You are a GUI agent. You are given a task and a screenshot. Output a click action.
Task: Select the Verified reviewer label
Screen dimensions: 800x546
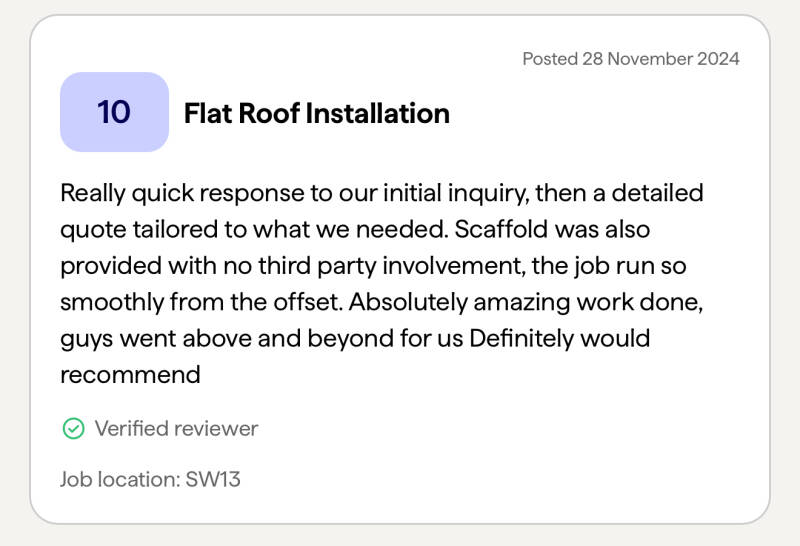pos(176,429)
